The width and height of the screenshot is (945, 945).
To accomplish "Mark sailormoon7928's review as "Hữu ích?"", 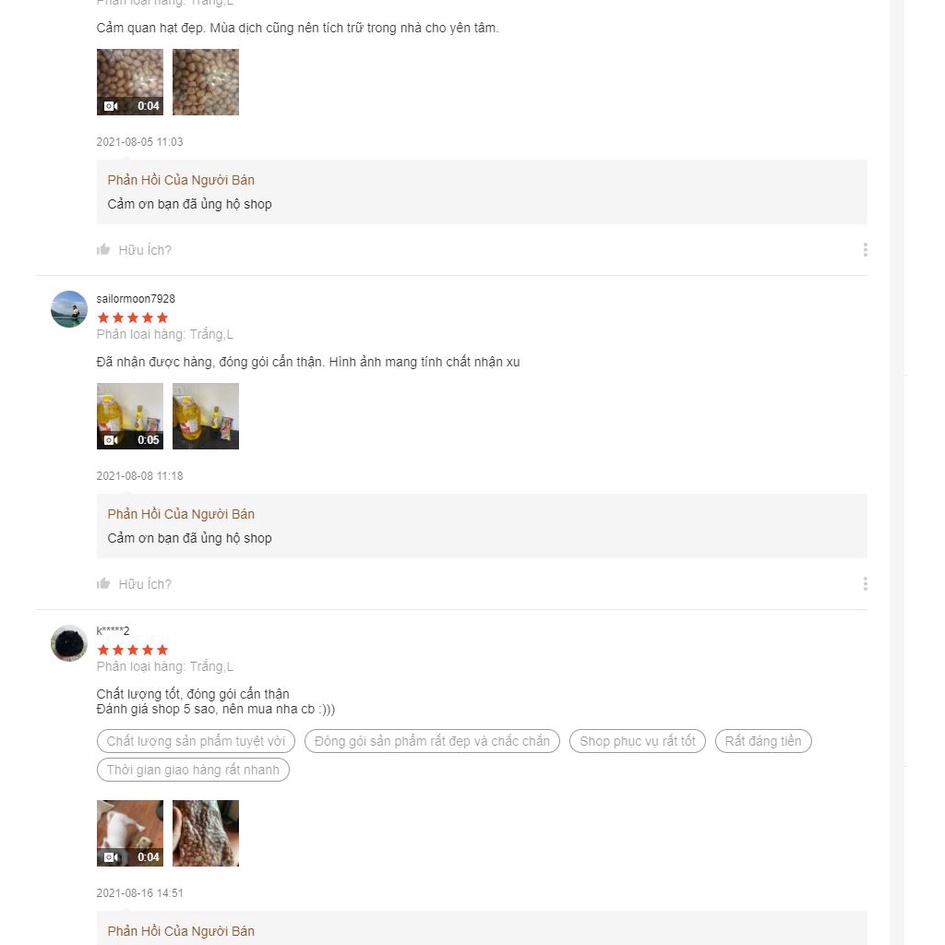I will point(145,584).
